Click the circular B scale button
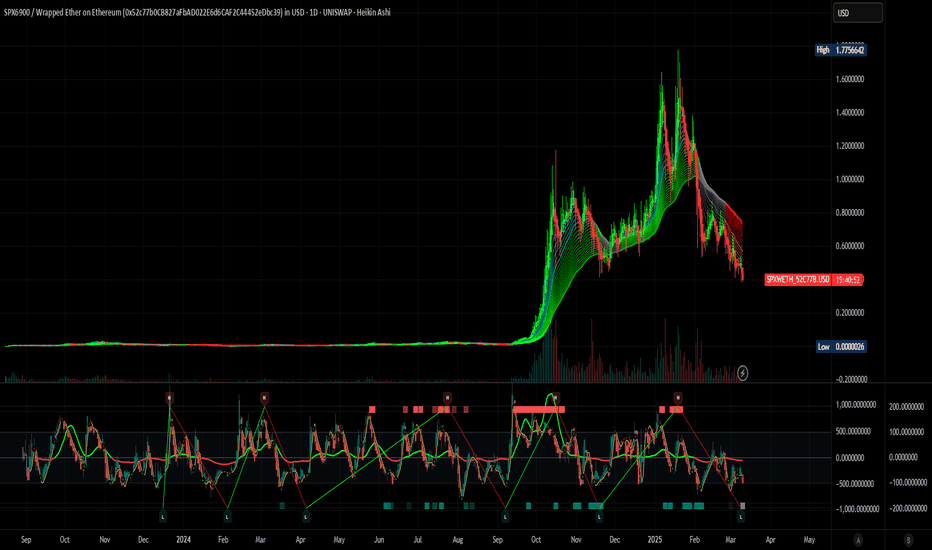Screen dimensions: 932x550 coord(908,540)
